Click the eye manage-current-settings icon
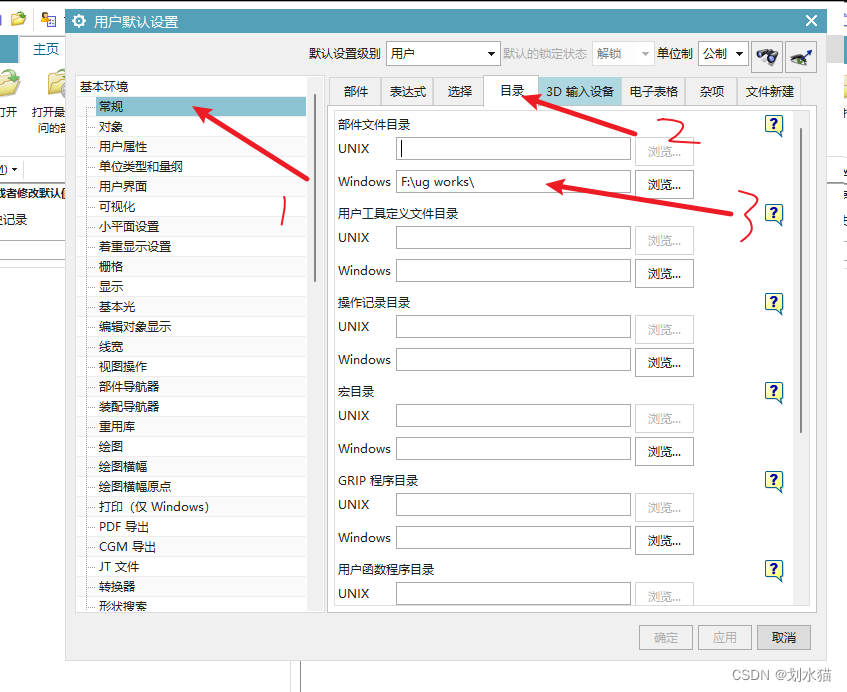The width and height of the screenshot is (847, 692). coord(801,57)
